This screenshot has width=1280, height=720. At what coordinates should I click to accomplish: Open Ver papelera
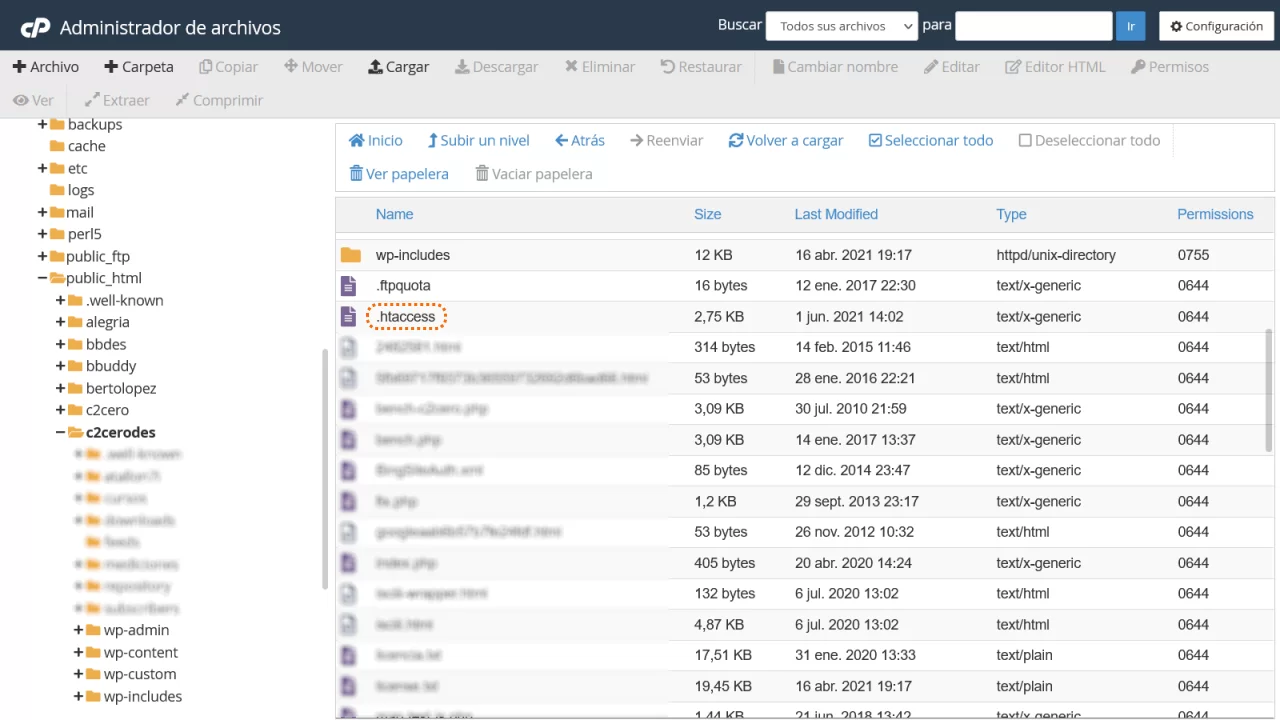tap(399, 174)
